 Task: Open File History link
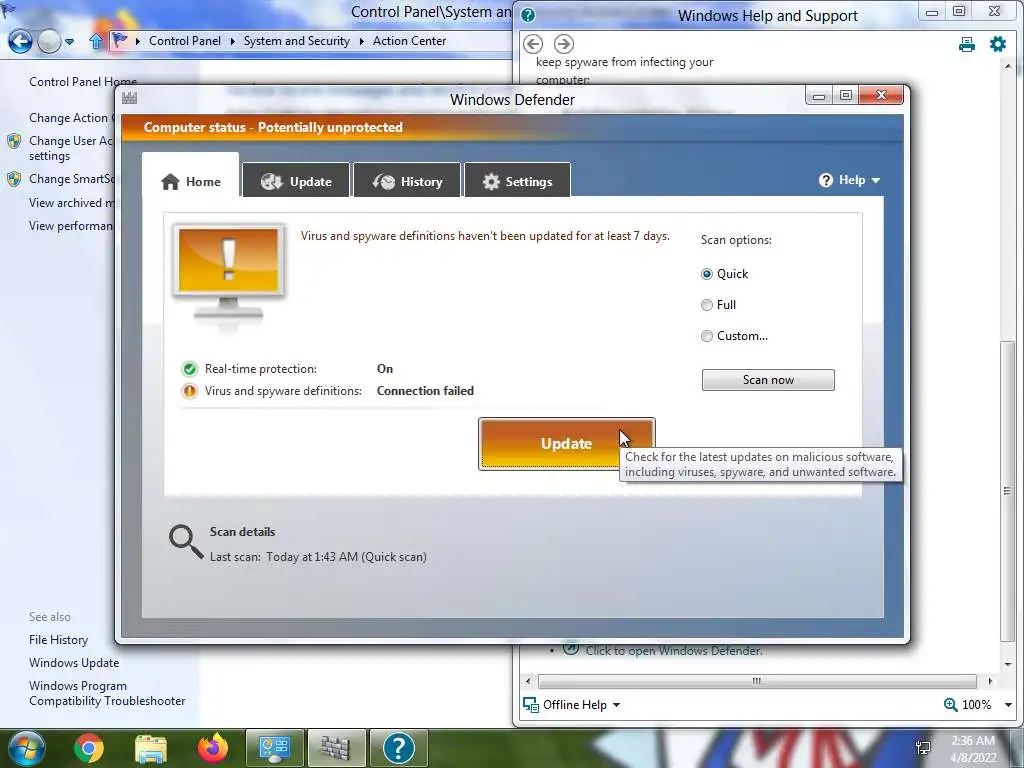[58, 640]
